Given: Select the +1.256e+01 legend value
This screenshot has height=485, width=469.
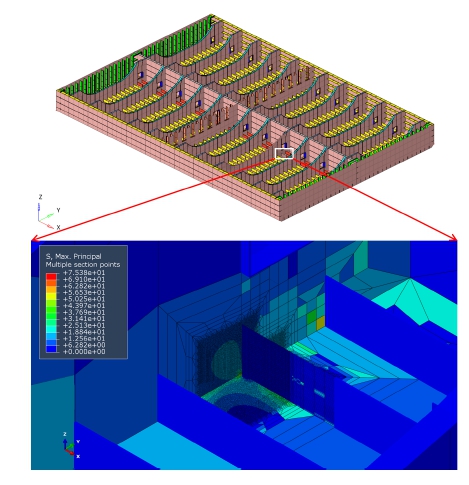Looking at the screenshot, I should [x=84, y=339].
